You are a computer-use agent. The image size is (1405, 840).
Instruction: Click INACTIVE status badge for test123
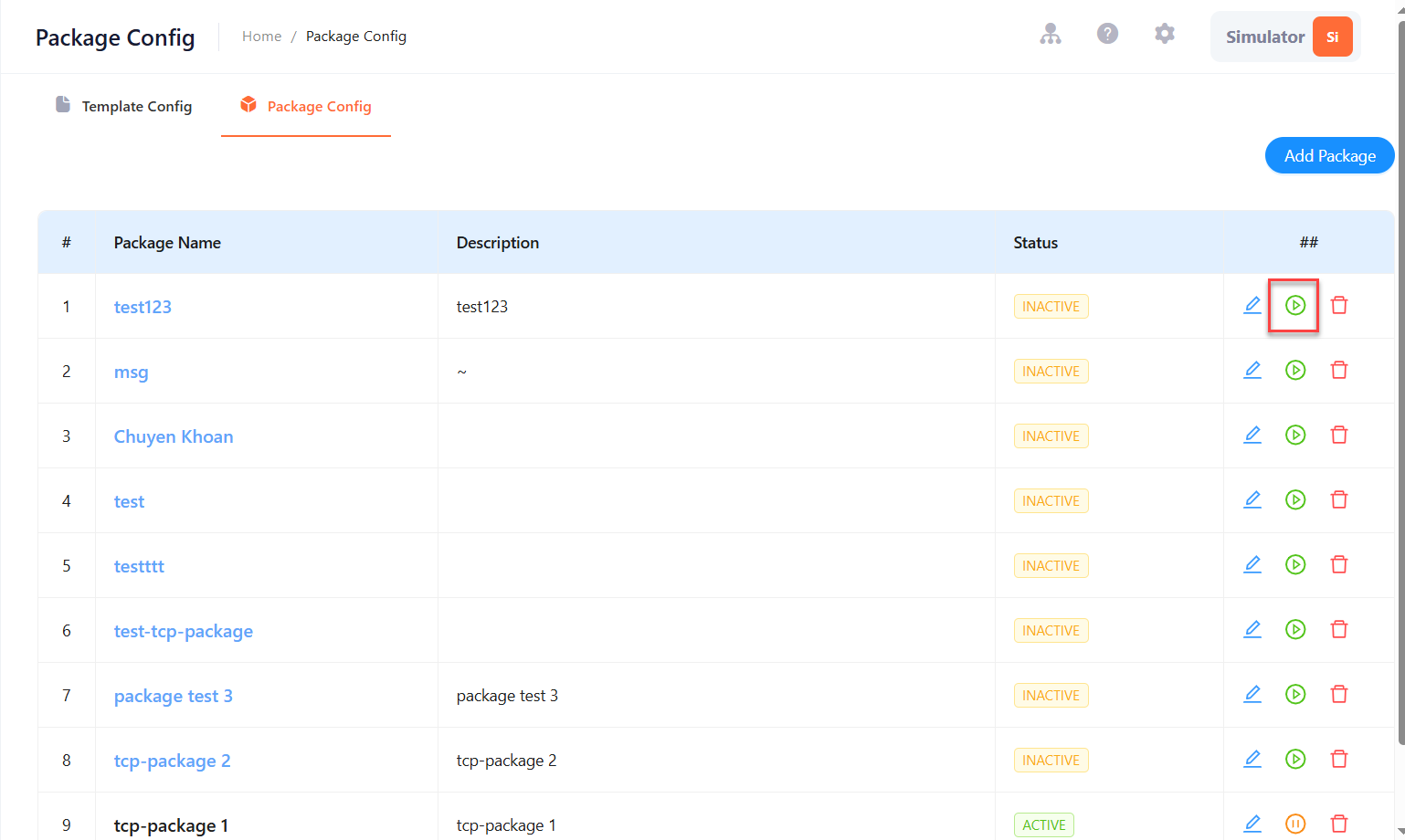coord(1051,306)
